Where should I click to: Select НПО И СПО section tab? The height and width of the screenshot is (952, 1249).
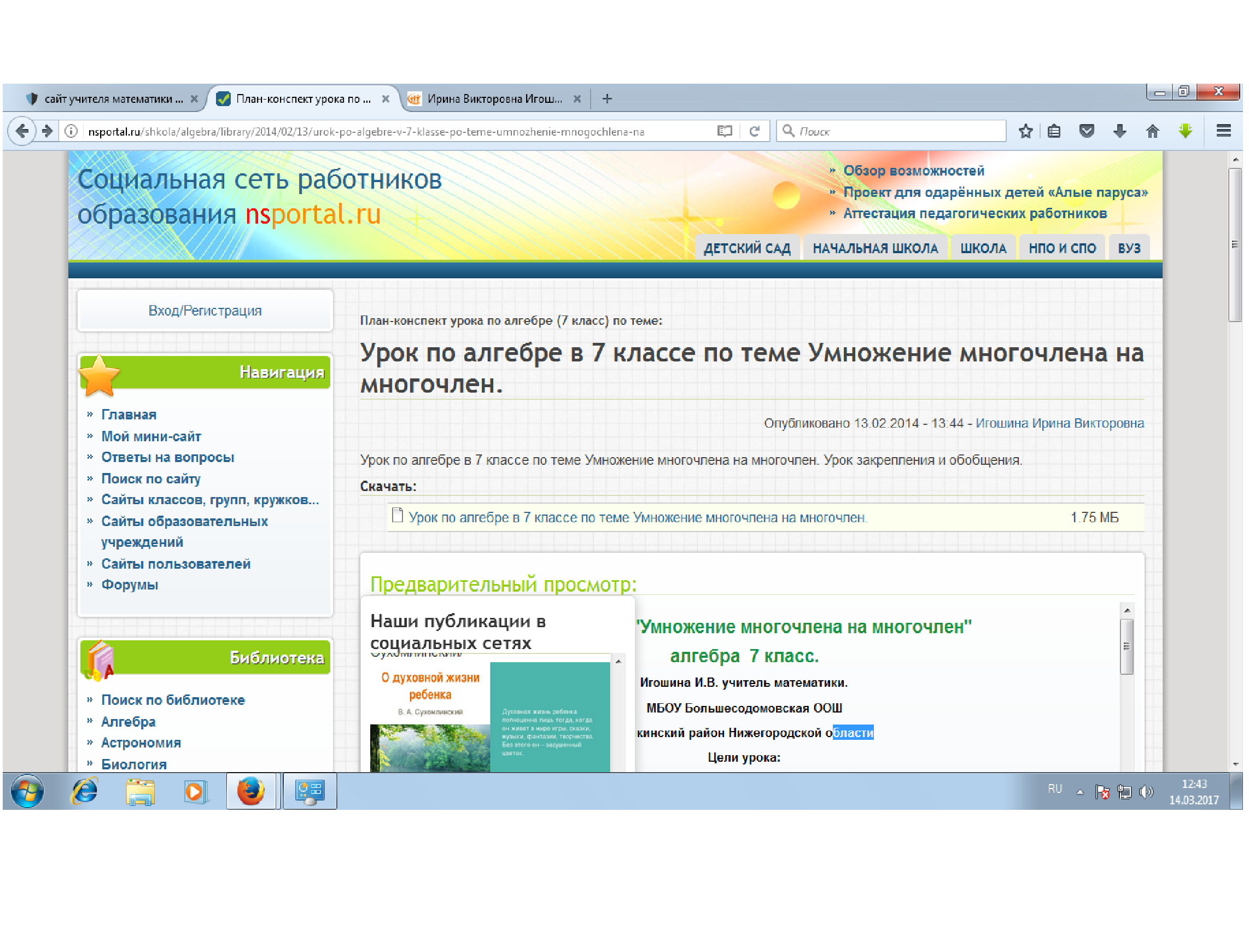pyautogui.click(x=1062, y=248)
